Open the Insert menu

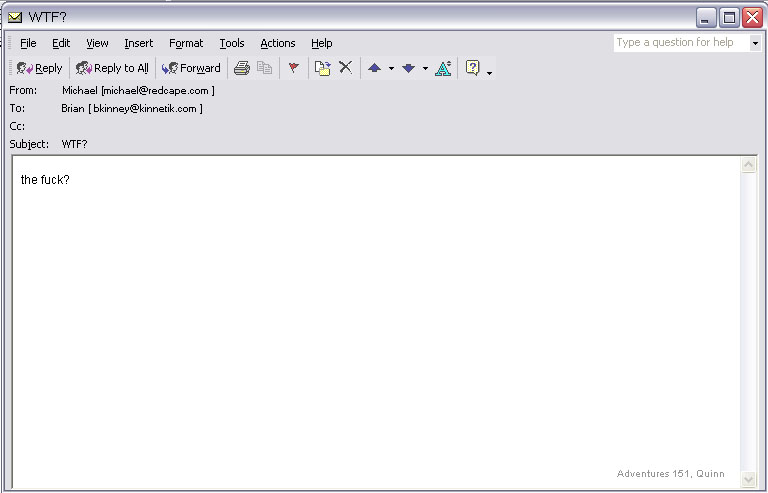[x=139, y=43]
